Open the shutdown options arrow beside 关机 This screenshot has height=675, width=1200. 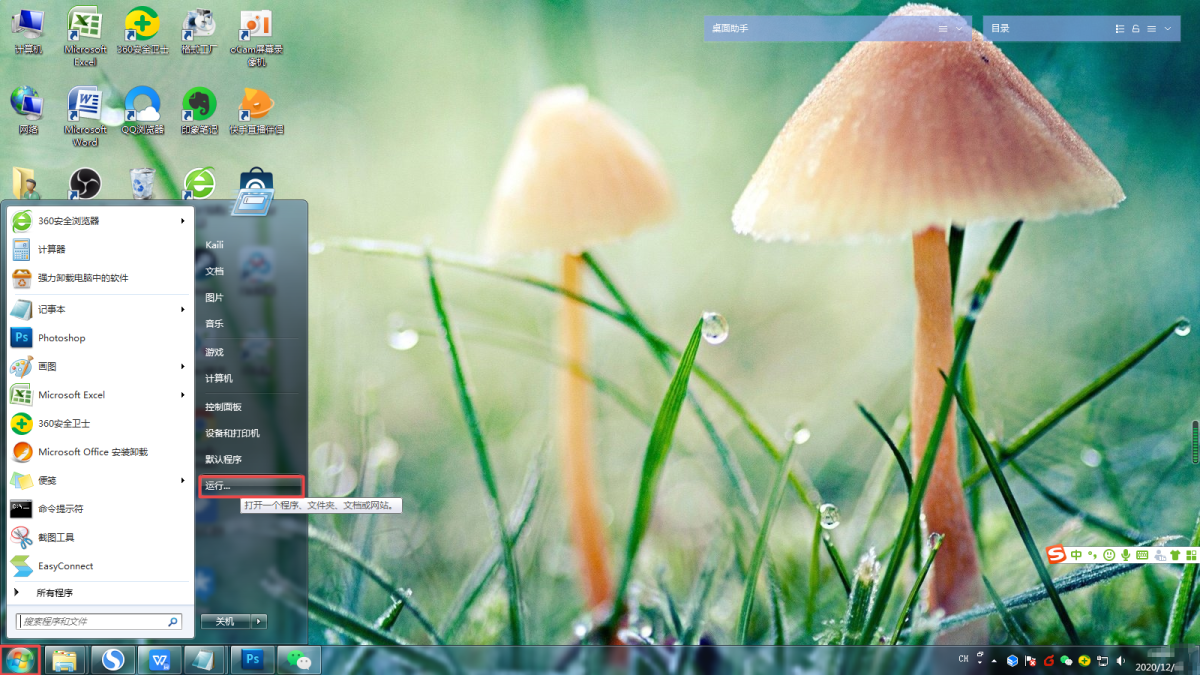coord(259,621)
